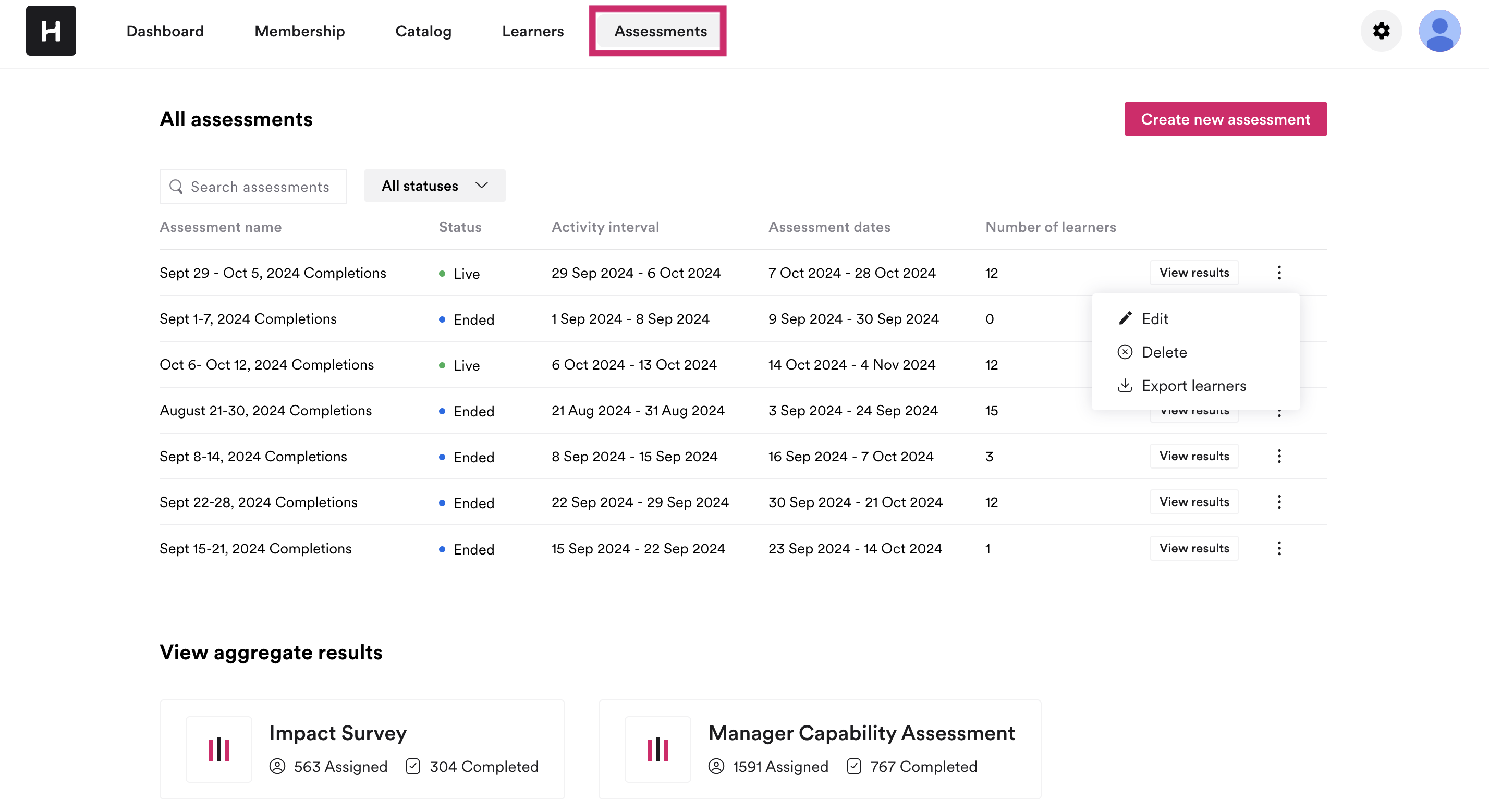Click learner count 15 in August row
Image resolution: width=1489 pixels, height=812 pixels.
(x=992, y=411)
